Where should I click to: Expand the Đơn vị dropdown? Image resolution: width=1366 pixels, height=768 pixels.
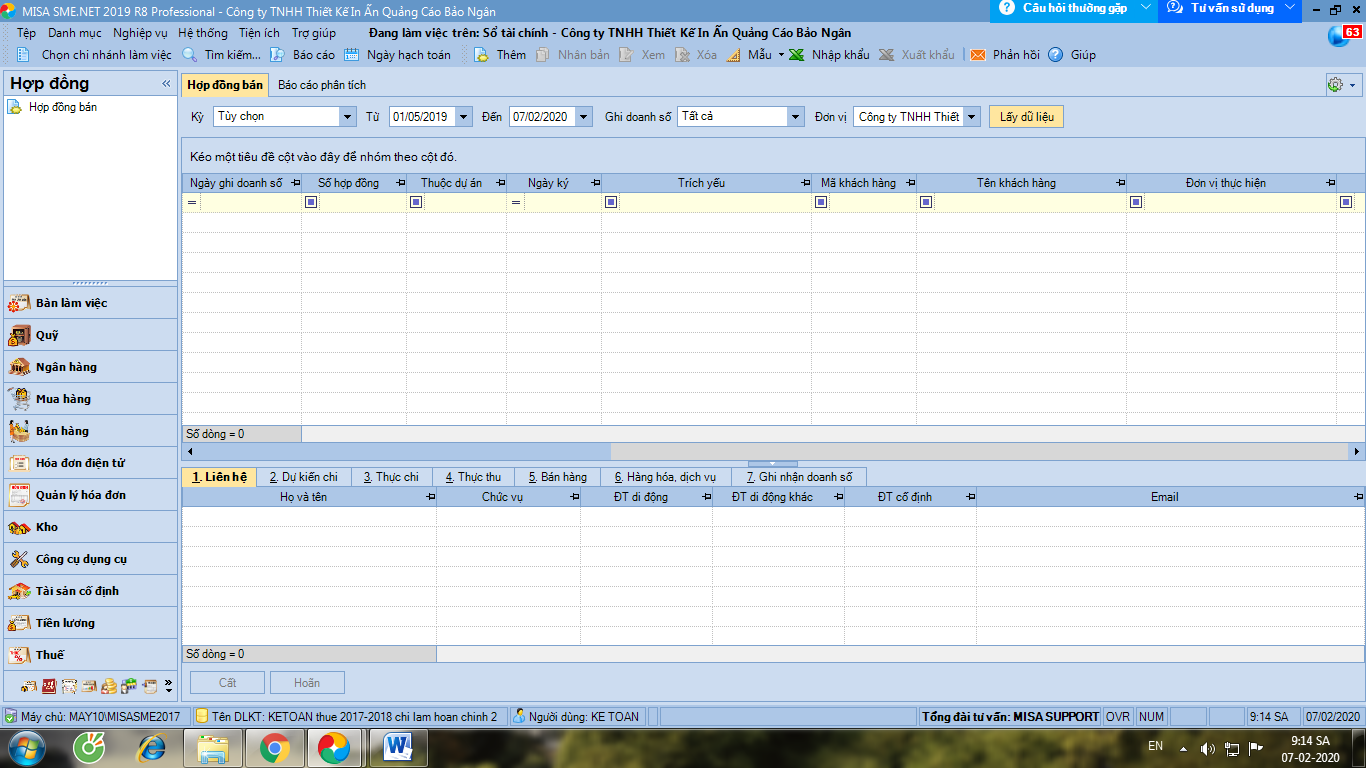tap(971, 117)
